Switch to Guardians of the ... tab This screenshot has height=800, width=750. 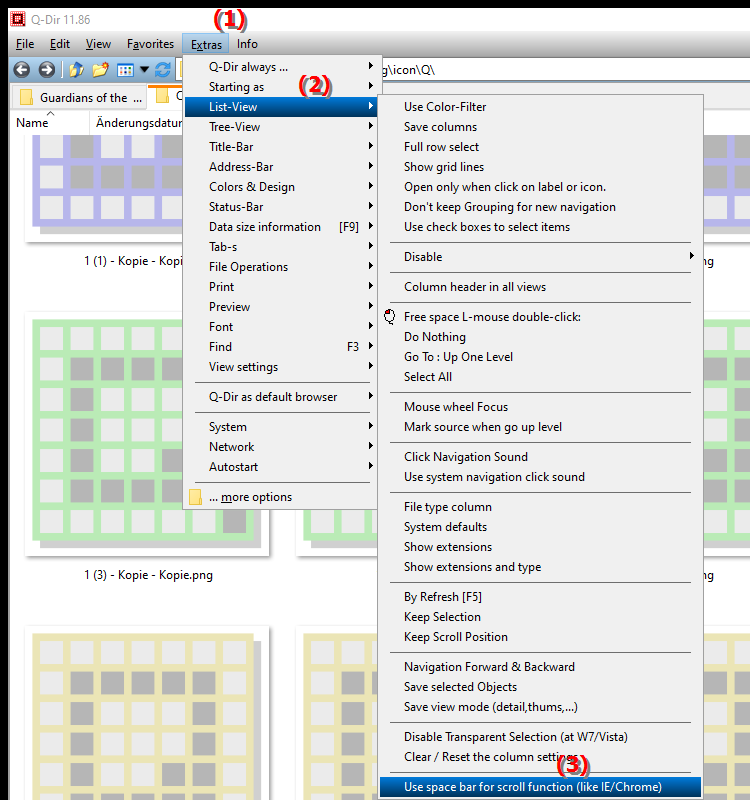click(x=80, y=97)
